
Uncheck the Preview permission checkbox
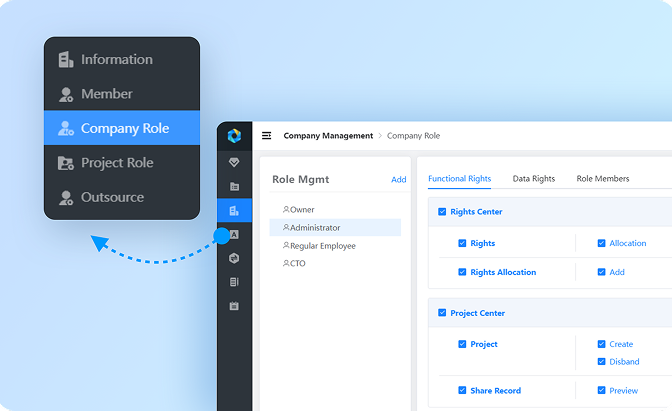[x=601, y=391]
